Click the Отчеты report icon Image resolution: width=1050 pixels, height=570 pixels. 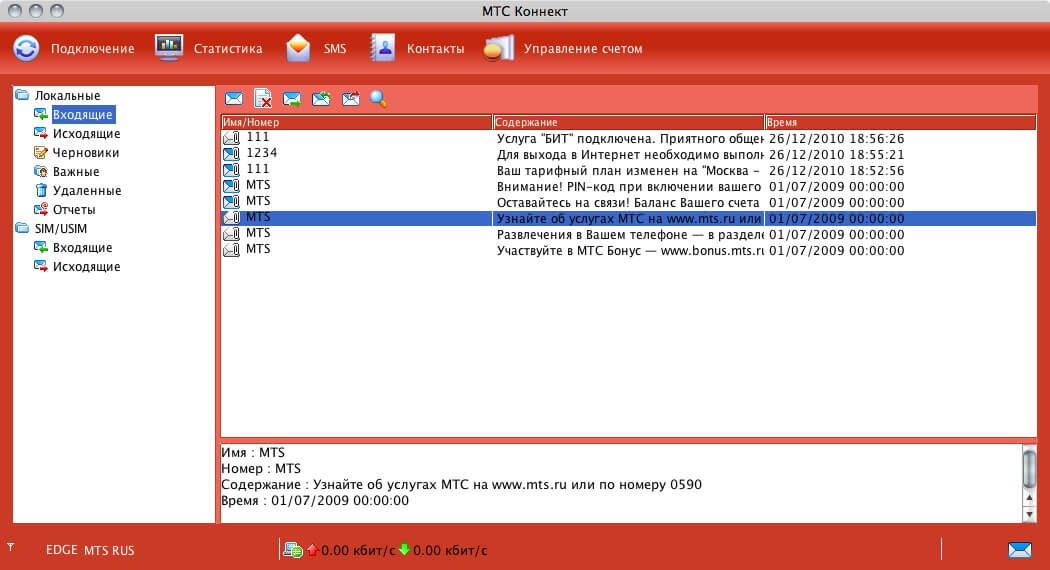(x=41, y=210)
